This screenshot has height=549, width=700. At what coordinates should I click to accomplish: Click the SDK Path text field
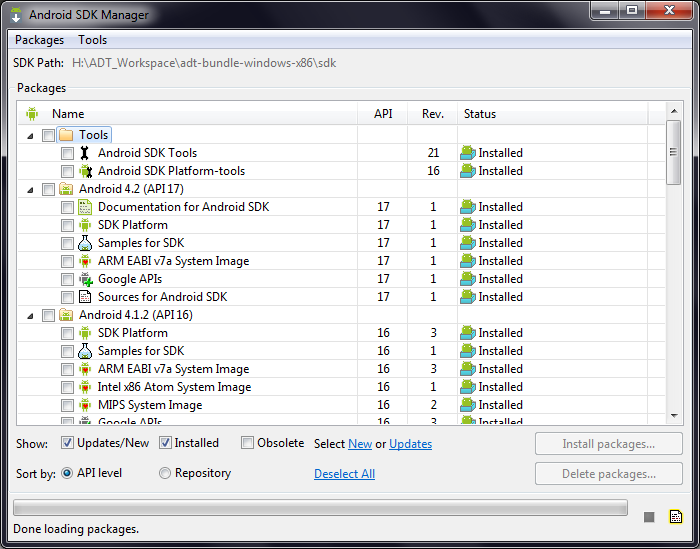tap(204, 63)
